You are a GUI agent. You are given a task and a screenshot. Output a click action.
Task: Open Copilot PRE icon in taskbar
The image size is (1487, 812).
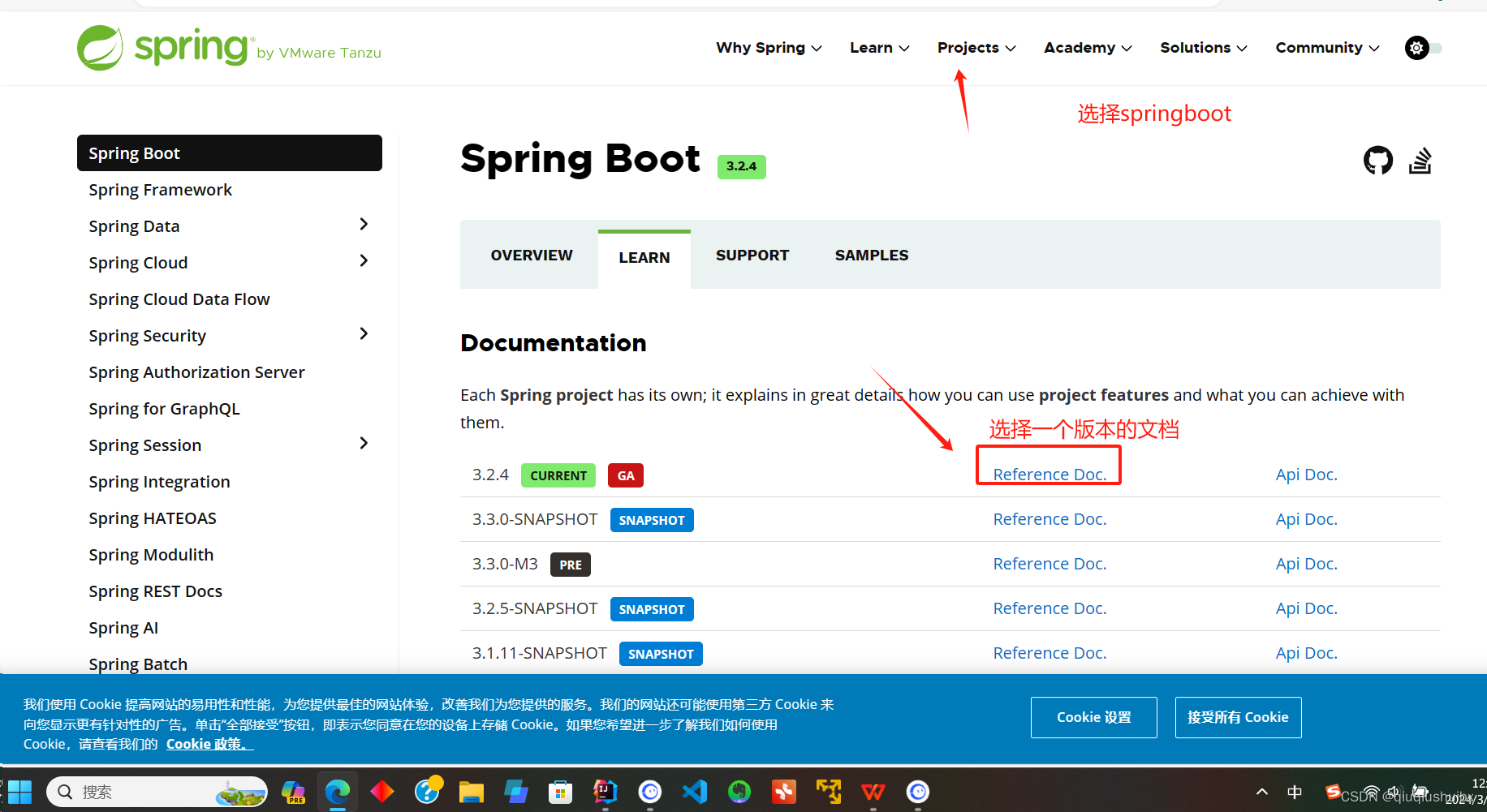[x=293, y=792]
